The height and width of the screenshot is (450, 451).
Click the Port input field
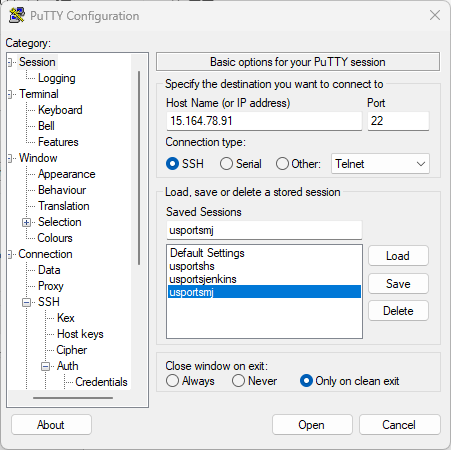[398, 121]
